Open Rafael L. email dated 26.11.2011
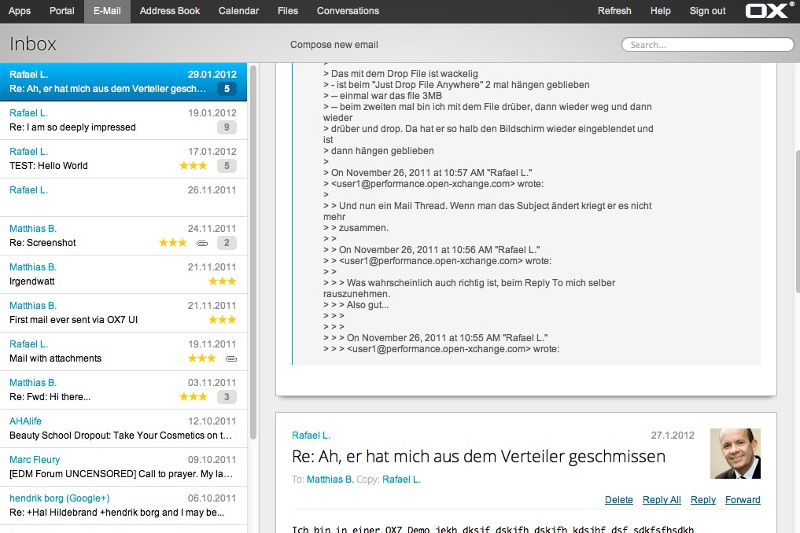 (x=123, y=197)
